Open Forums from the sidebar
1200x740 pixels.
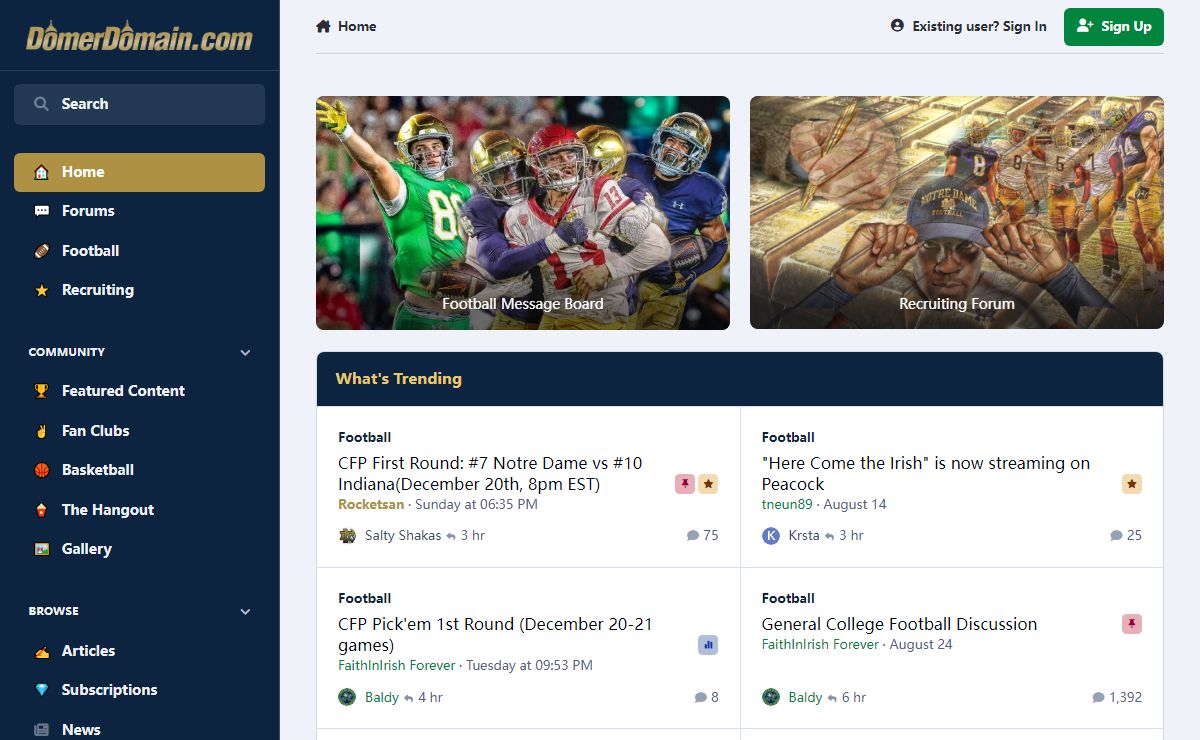(x=139, y=211)
